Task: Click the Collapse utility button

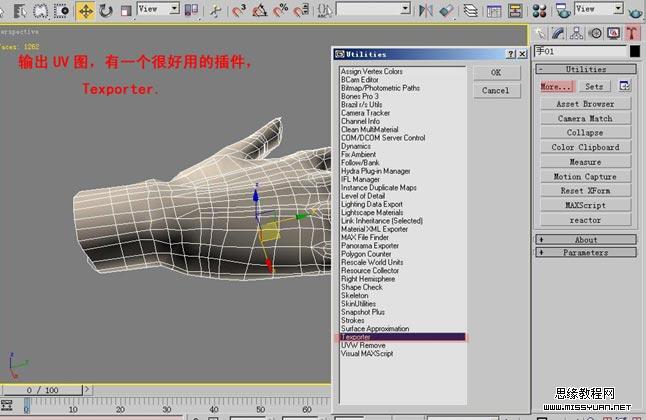Action: (x=585, y=133)
